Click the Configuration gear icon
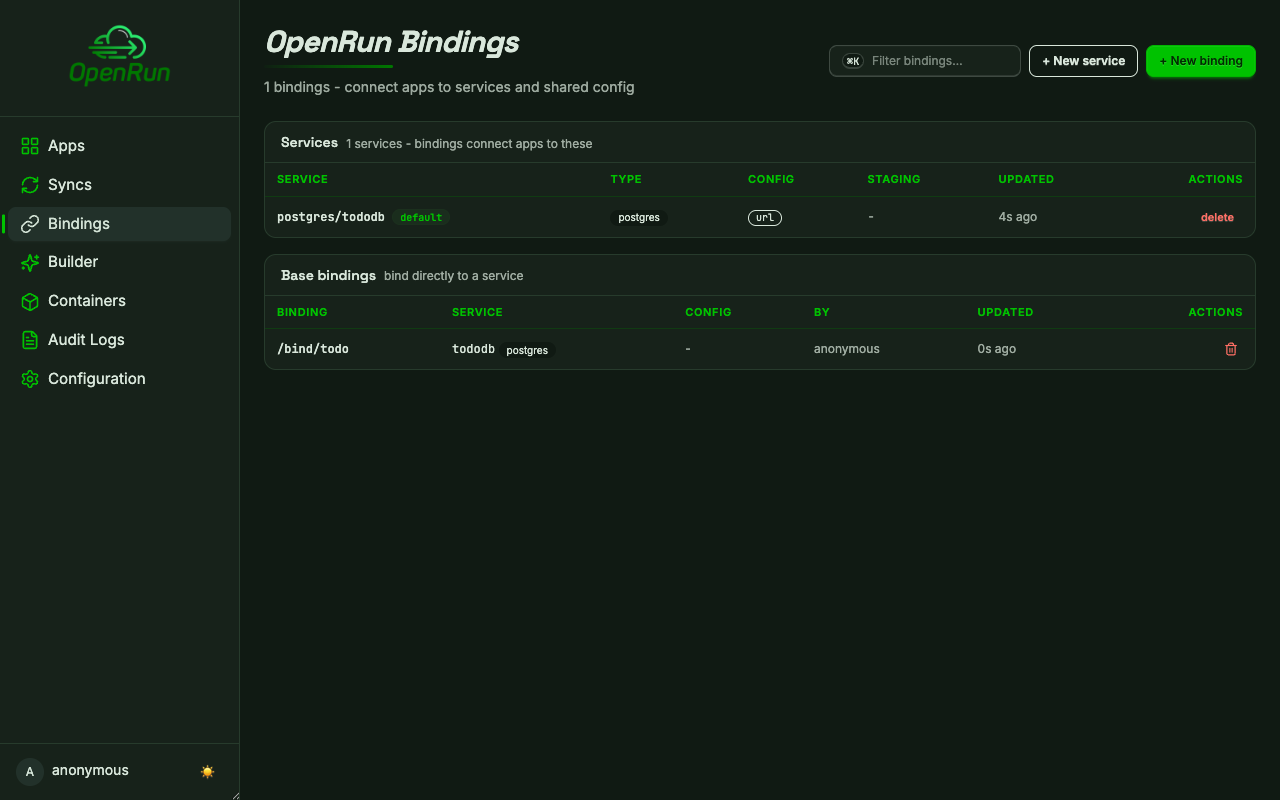The image size is (1280, 800). 30,379
